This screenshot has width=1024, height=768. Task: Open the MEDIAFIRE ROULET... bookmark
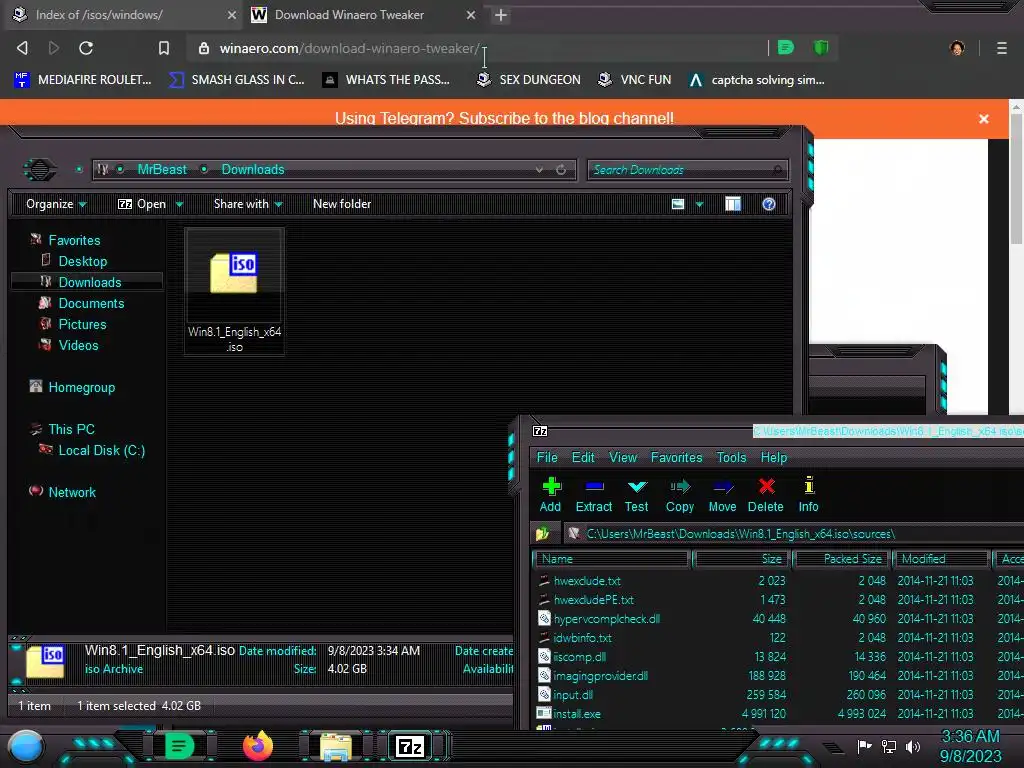click(83, 80)
